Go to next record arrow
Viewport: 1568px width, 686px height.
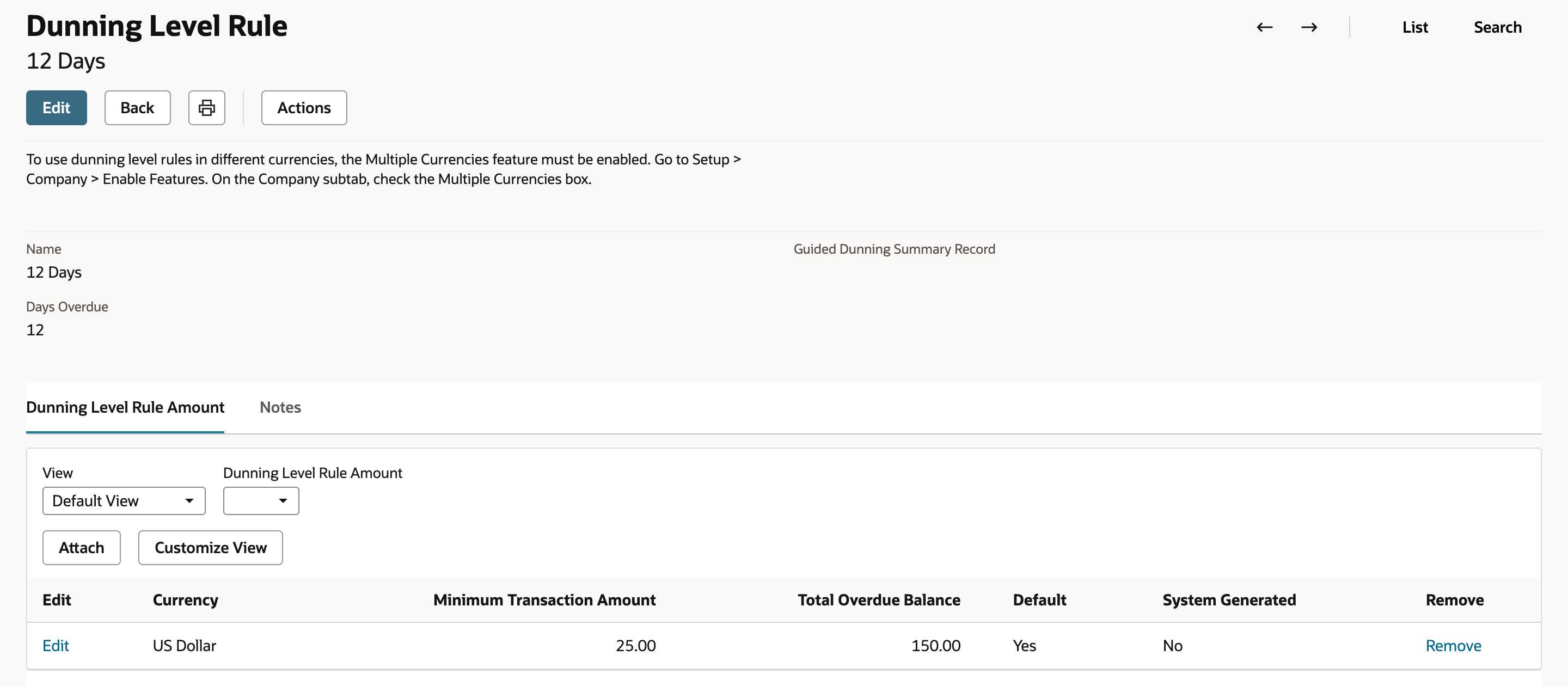click(x=1309, y=27)
